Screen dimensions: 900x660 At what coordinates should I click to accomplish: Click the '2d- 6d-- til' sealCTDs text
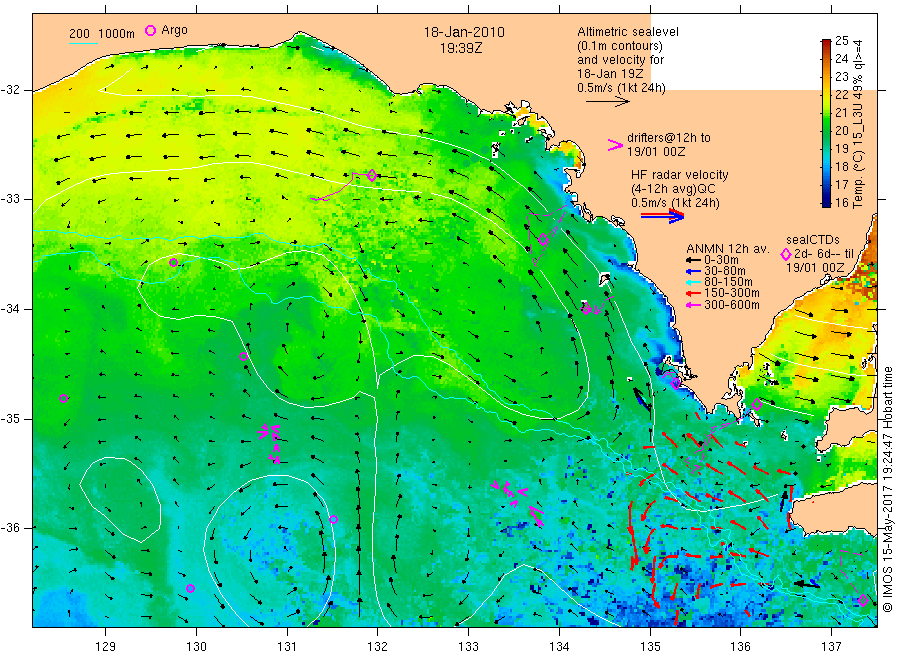click(x=824, y=254)
